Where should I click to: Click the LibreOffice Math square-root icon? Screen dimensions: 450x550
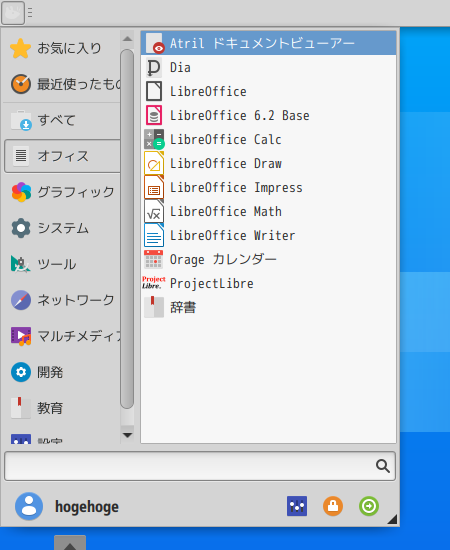pos(154,212)
